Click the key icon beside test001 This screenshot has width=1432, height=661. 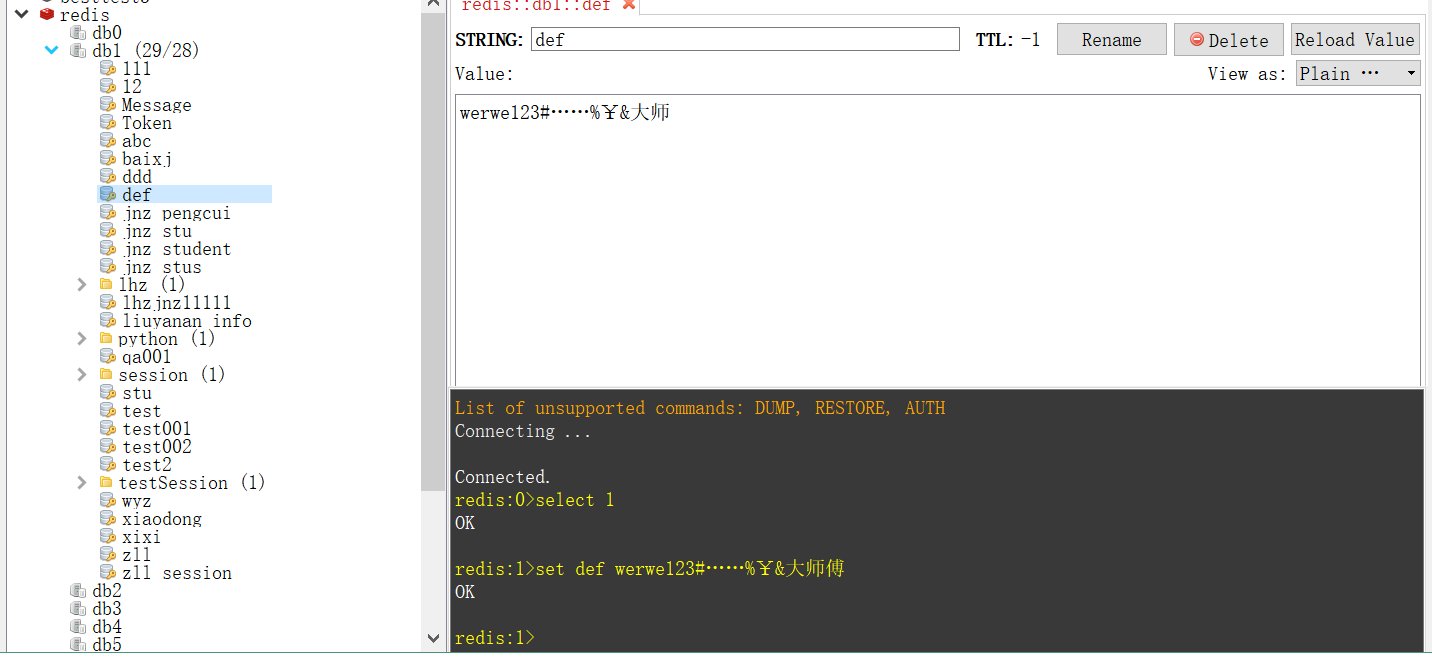108,429
